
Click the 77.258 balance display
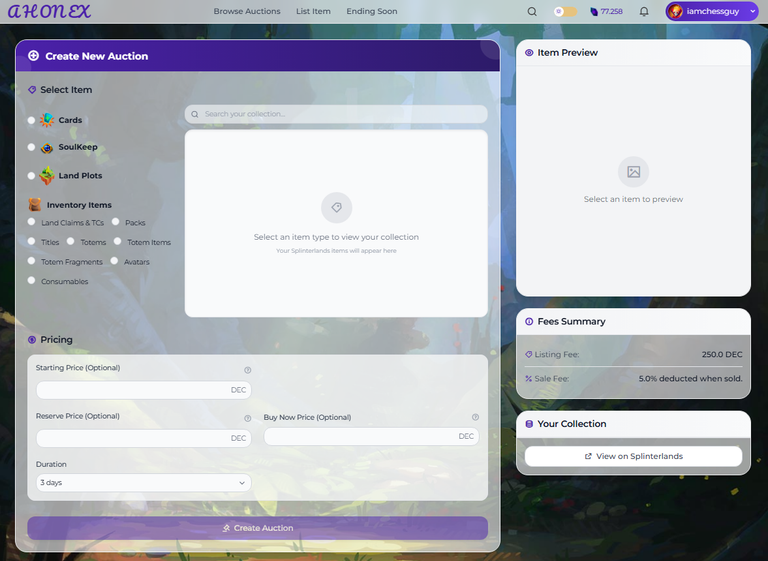pos(611,11)
